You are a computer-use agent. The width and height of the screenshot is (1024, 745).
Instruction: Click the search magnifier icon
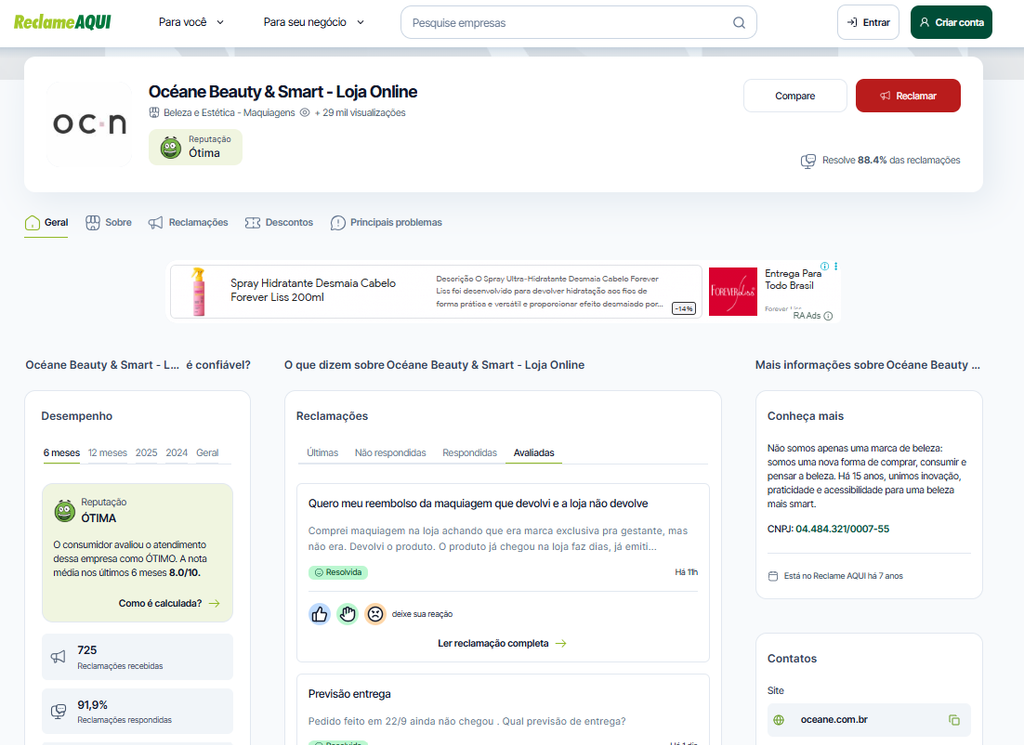pos(739,23)
